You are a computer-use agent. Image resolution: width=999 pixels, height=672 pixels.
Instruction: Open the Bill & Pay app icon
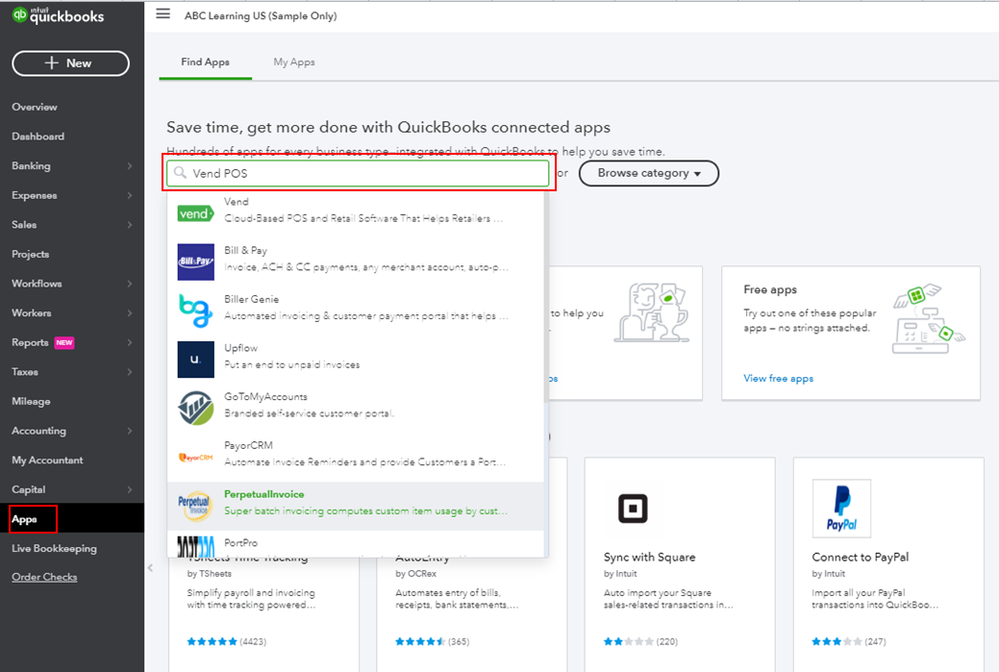tap(195, 261)
